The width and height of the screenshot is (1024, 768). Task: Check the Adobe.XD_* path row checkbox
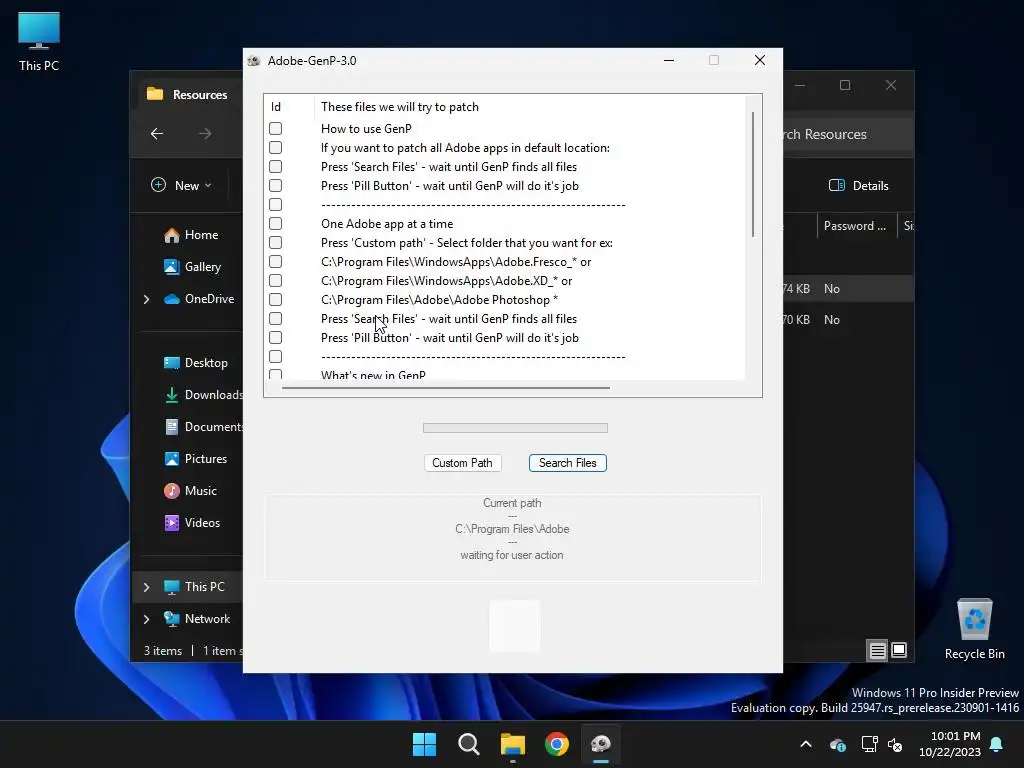pos(276,280)
